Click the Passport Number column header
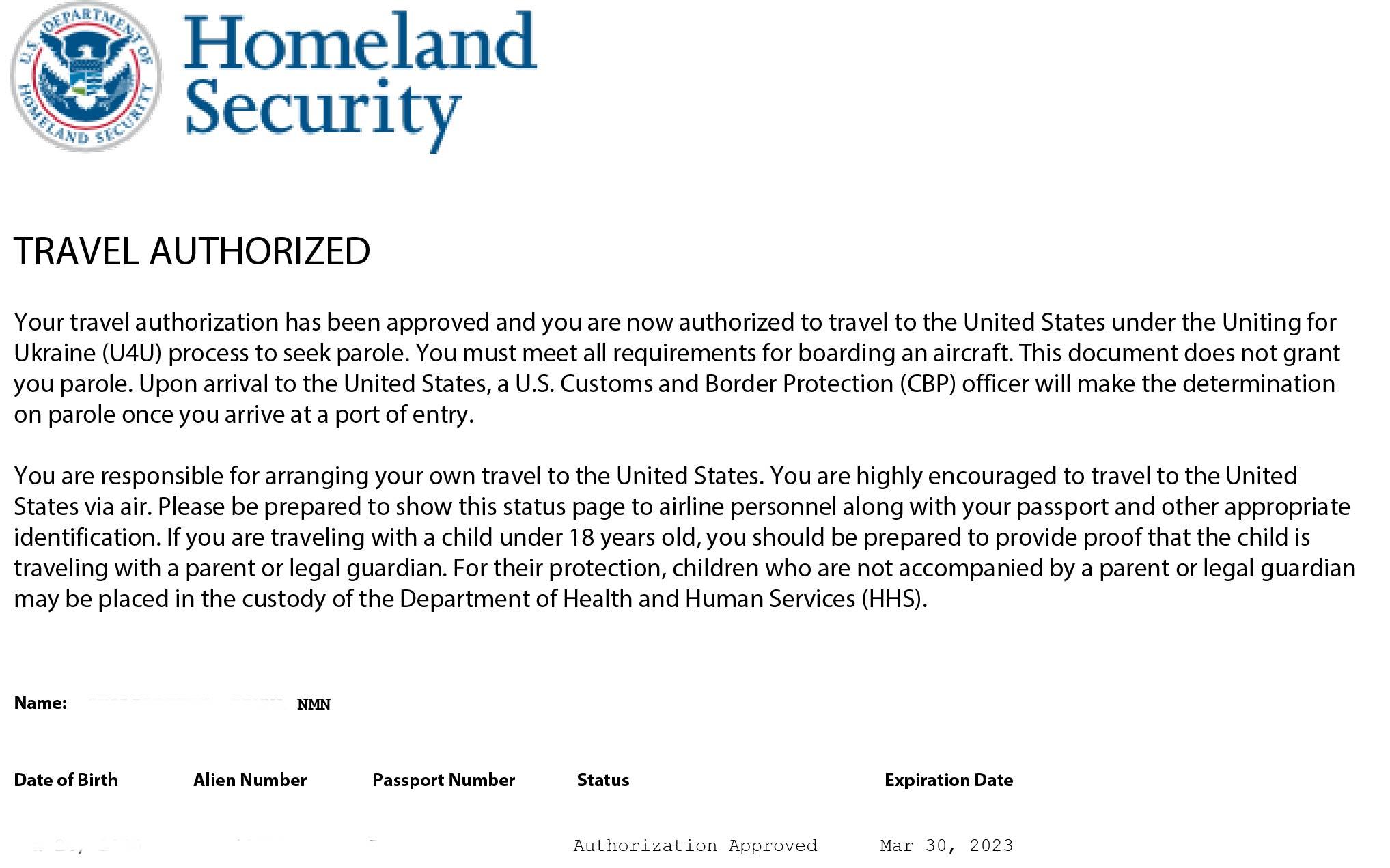1390x868 pixels. (x=444, y=780)
